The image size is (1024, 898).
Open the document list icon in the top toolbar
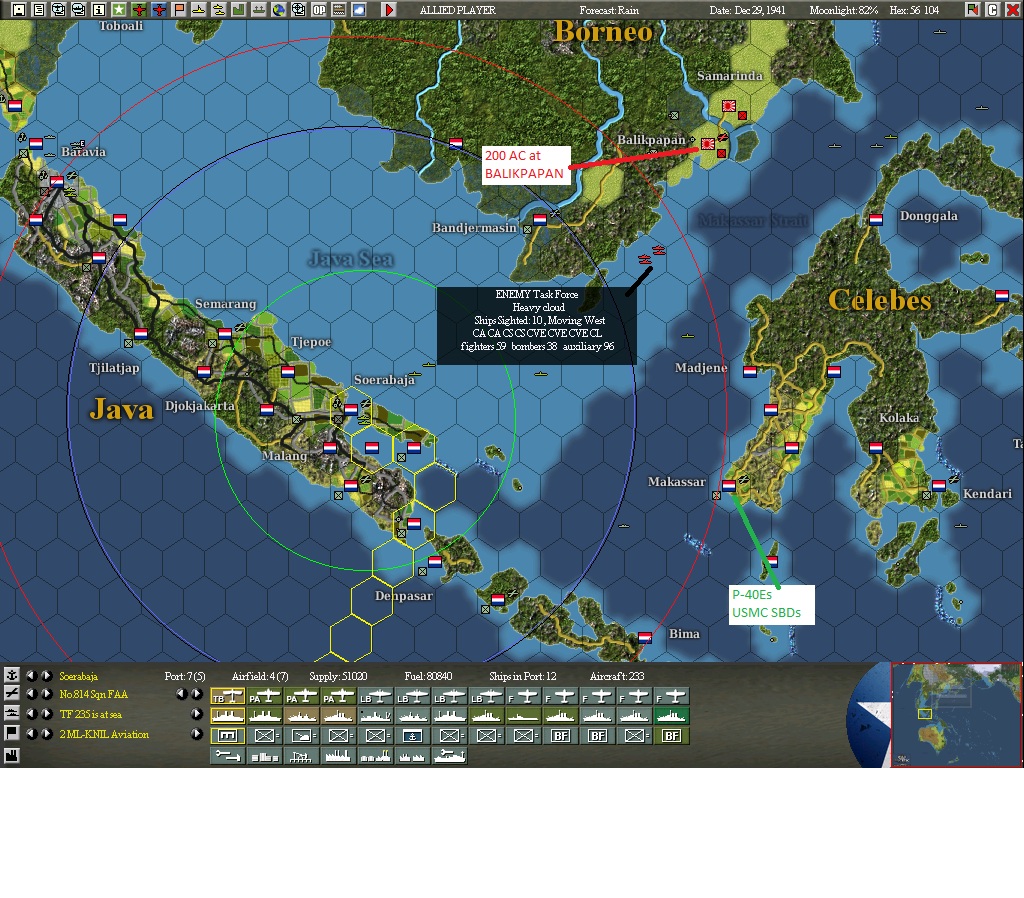click(x=39, y=10)
